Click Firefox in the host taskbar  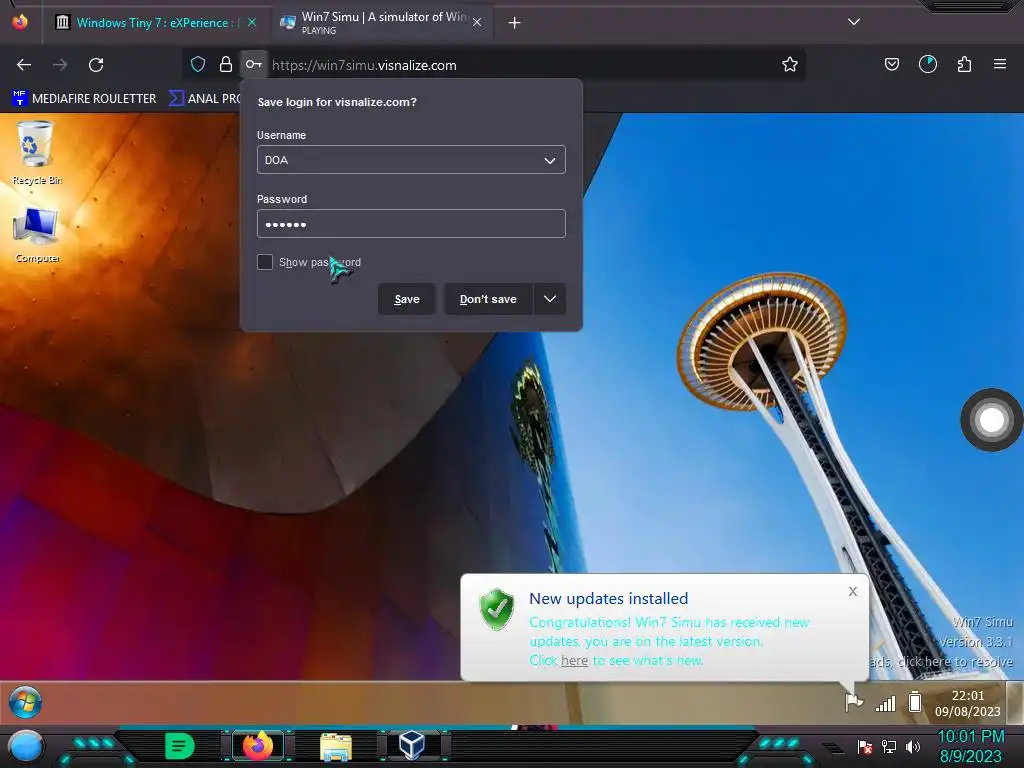click(x=258, y=746)
